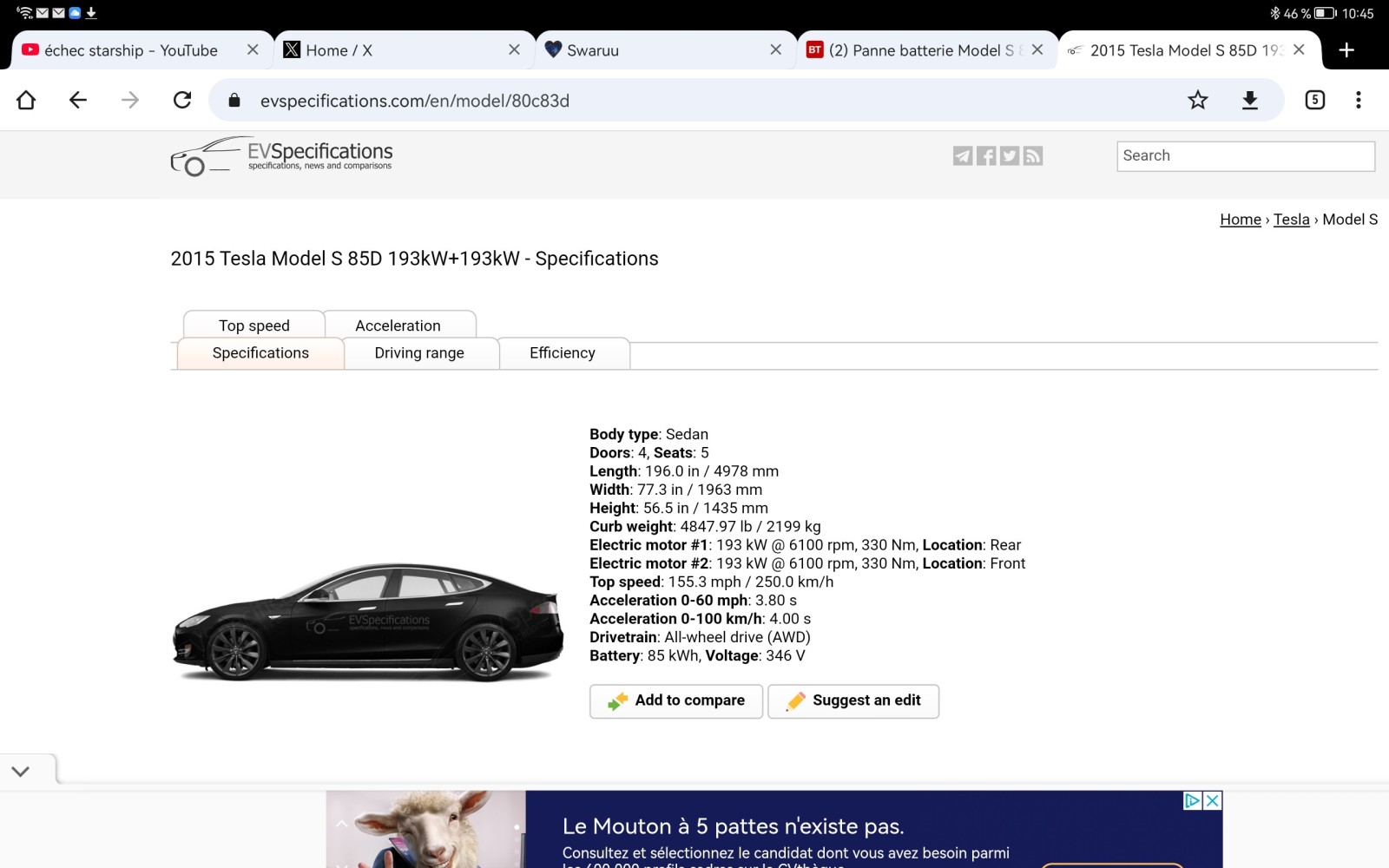The image size is (1389, 868).
Task: Tap the Wi-Fi status icon
Action: point(24,13)
